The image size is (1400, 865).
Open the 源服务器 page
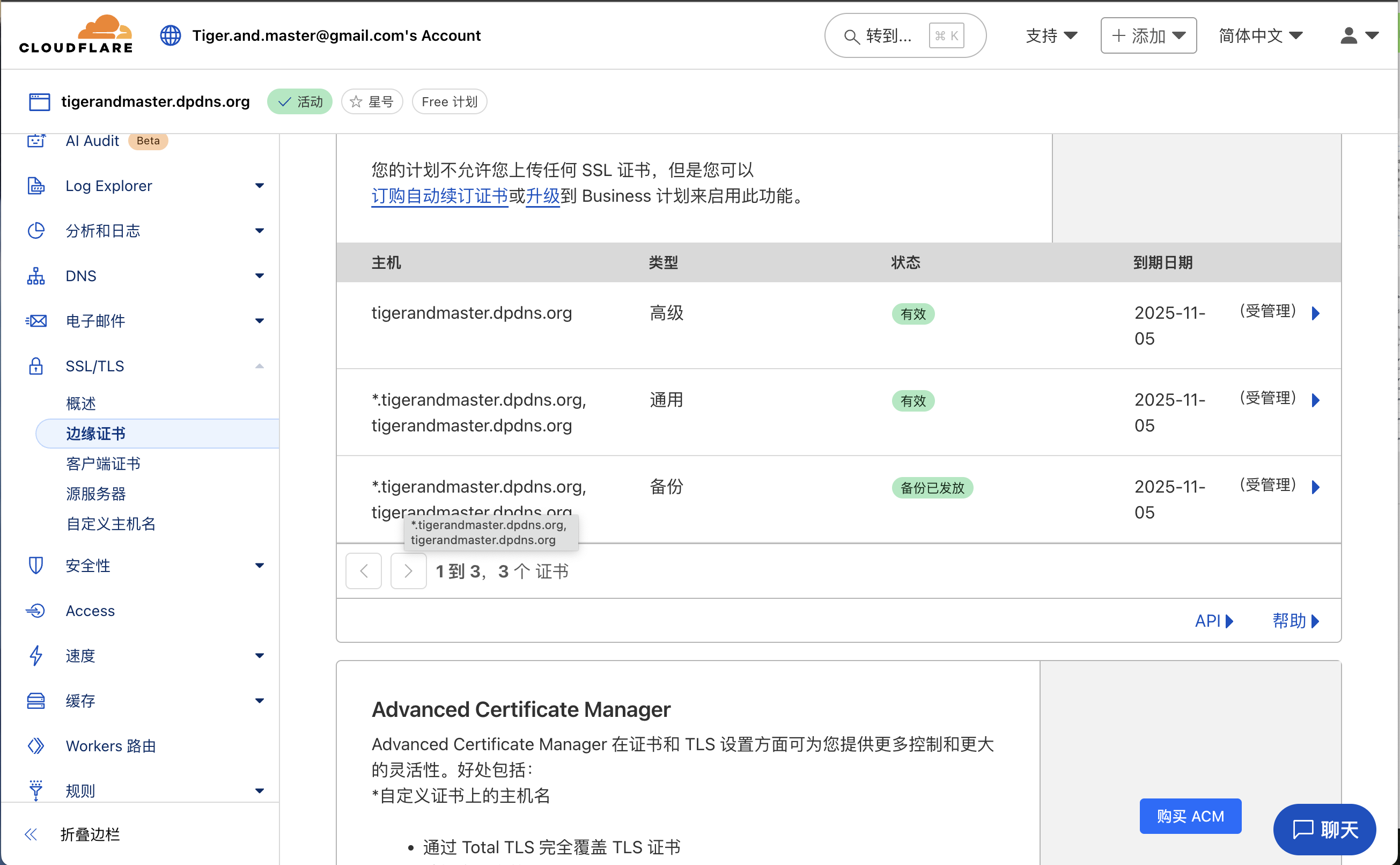[95, 494]
